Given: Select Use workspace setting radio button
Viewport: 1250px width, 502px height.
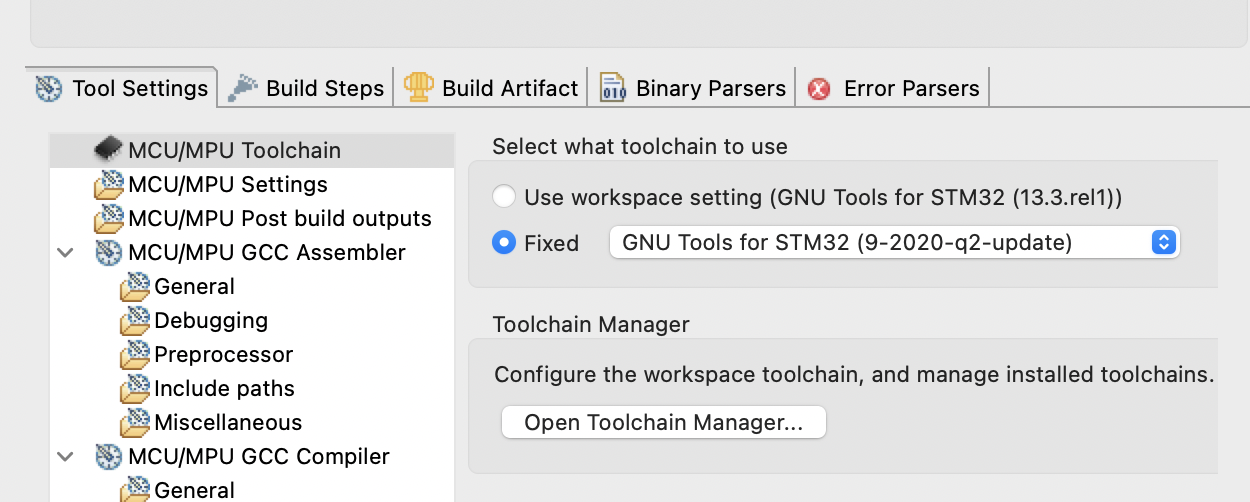Looking at the screenshot, I should click(x=505, y=197).
